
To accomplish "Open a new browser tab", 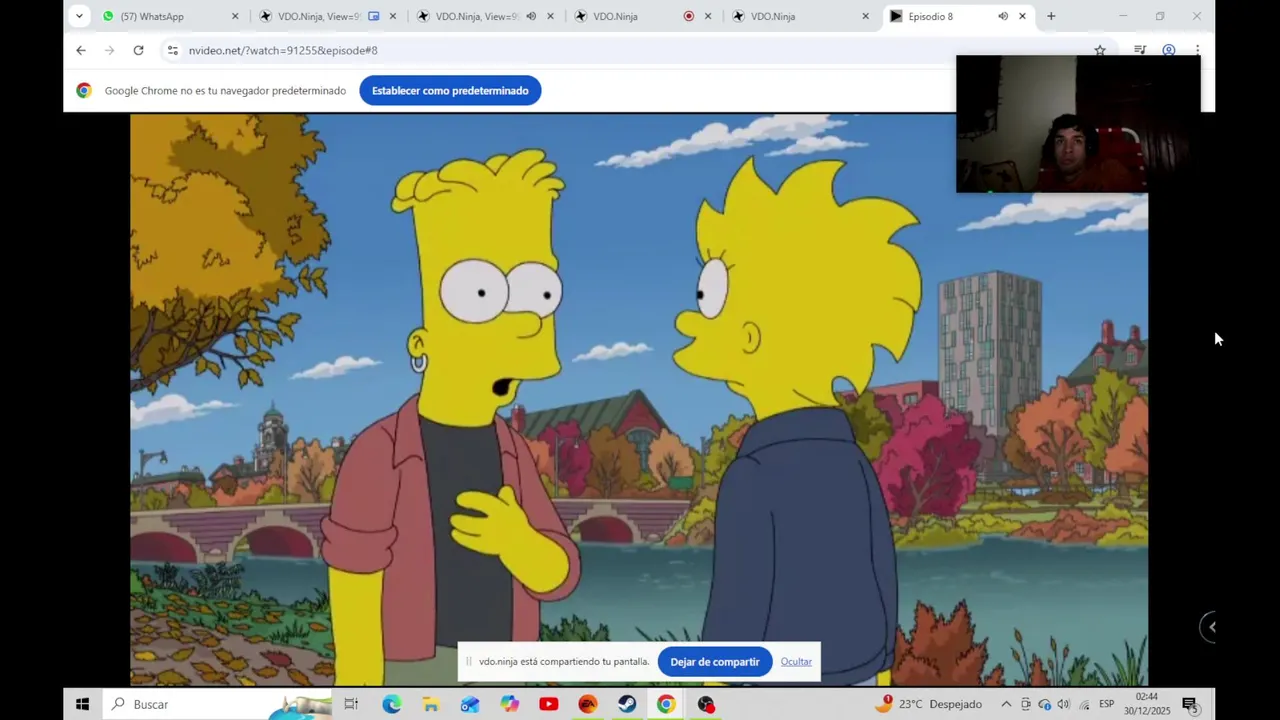I will 1051,16.
